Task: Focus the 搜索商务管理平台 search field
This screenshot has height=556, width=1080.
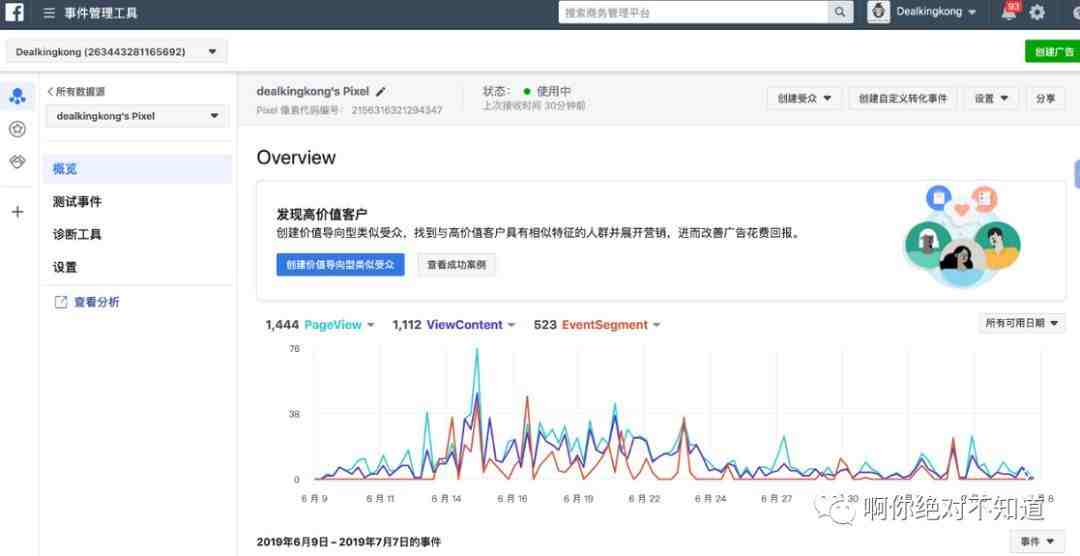Action: tap(693, 12)
